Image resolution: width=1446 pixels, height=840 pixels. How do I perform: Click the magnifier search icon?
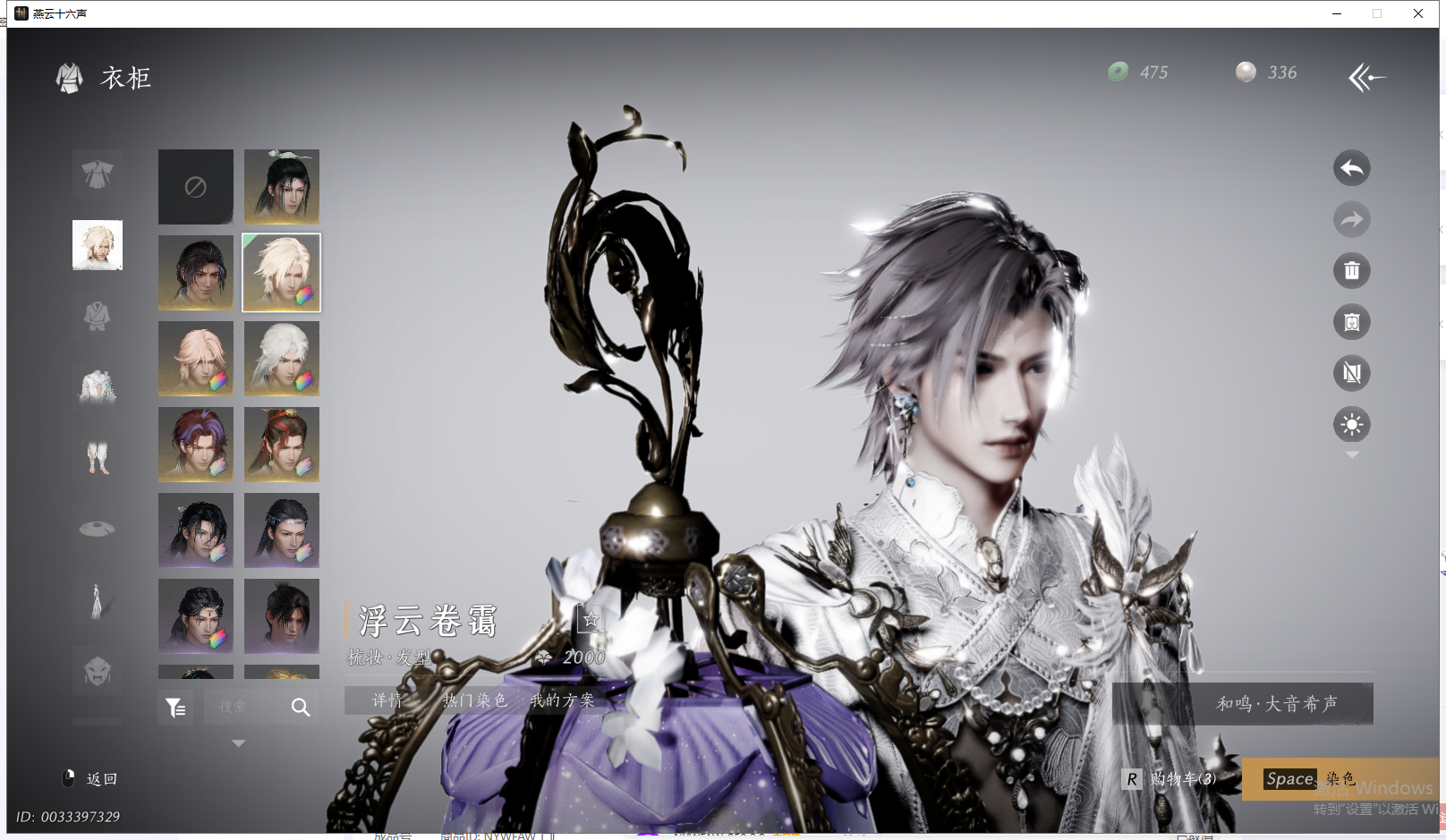tap(301, 708)
